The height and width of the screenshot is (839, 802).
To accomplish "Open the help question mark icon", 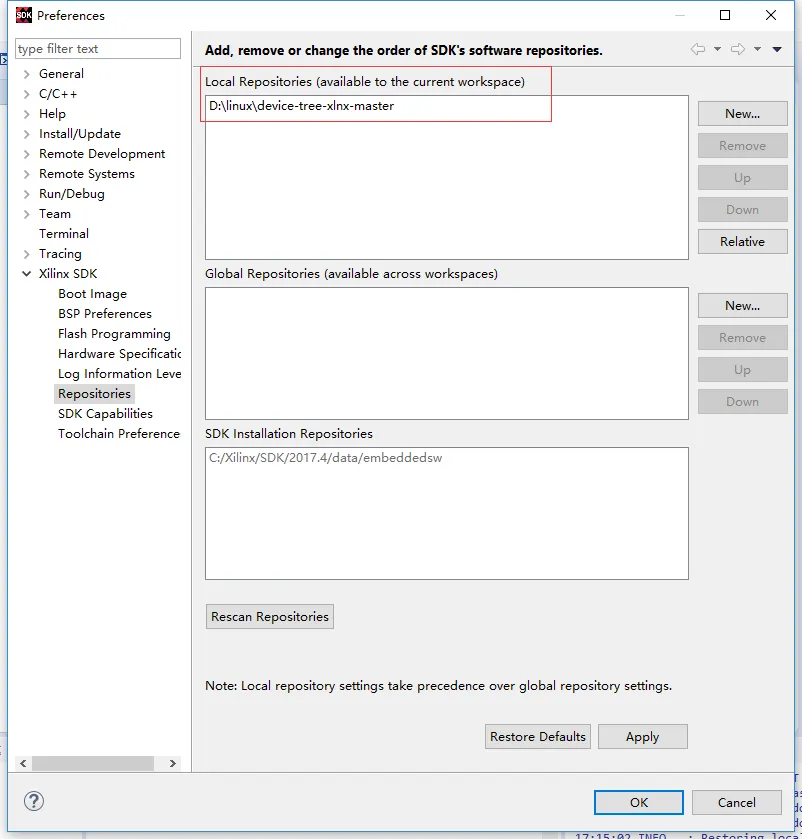I will tap(34, 801).
